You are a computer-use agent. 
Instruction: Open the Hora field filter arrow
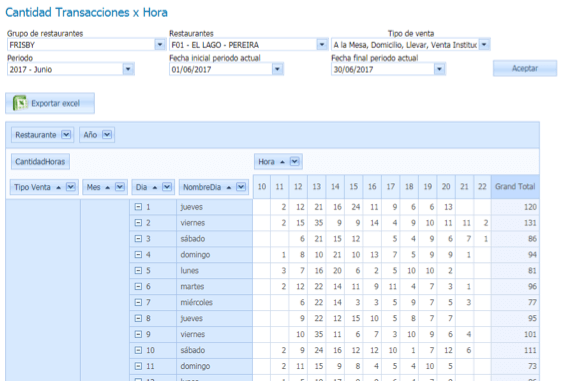[x=295, y=162]
